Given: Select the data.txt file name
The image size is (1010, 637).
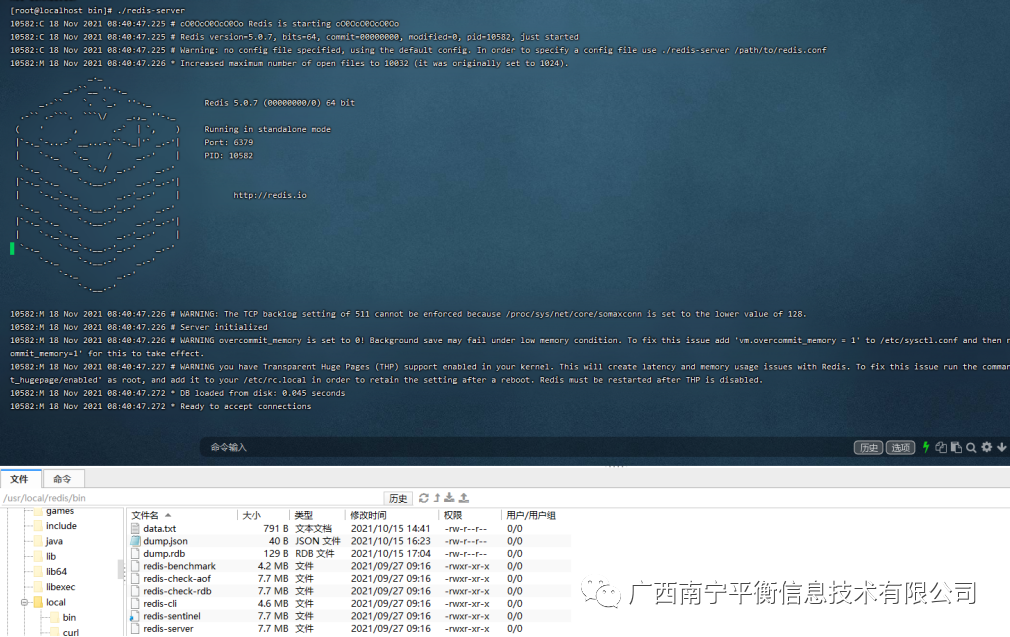Looking at the screenshot, I should pos(160,528).
